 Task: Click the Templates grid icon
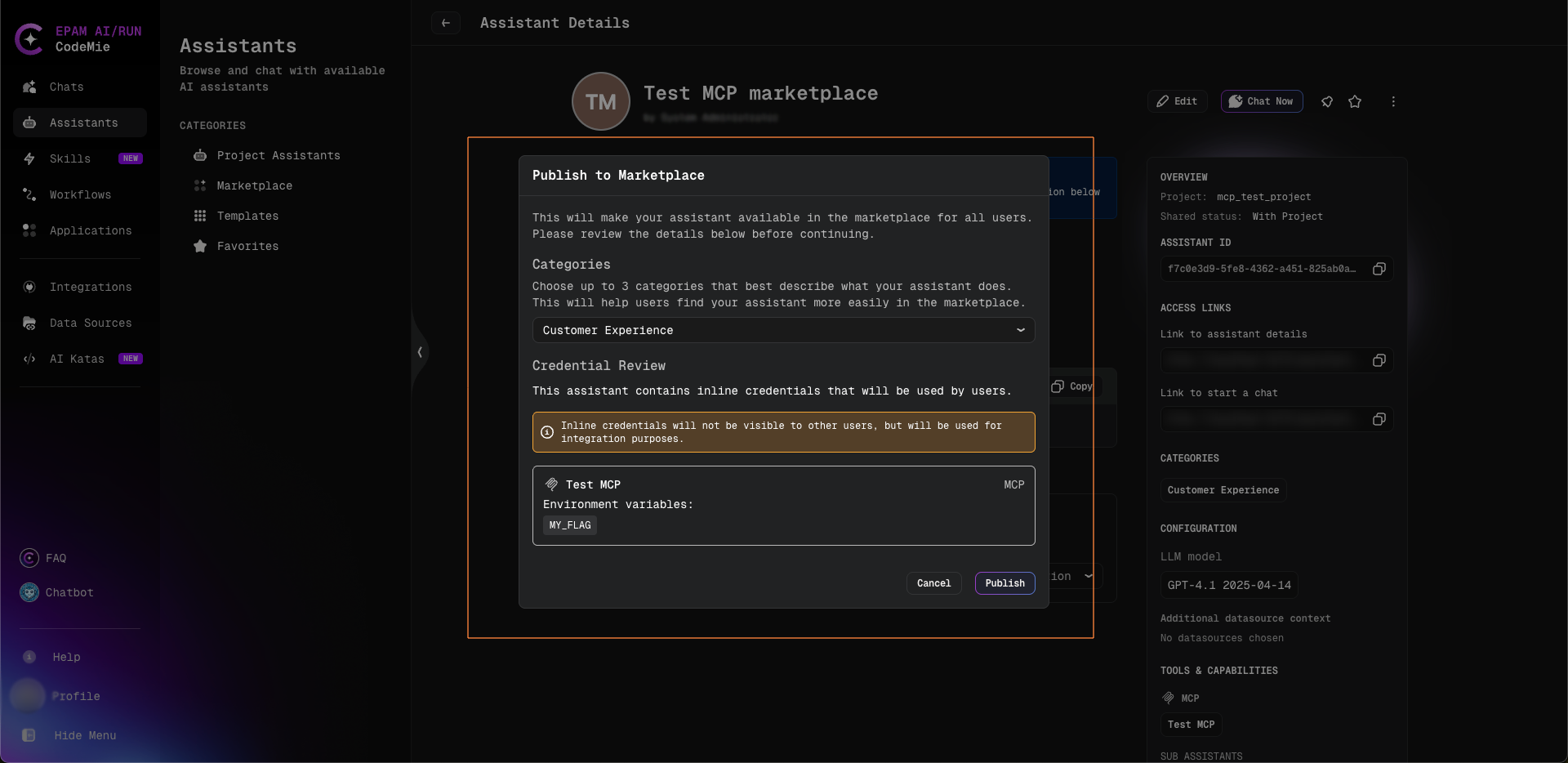(x=200, y=216)
